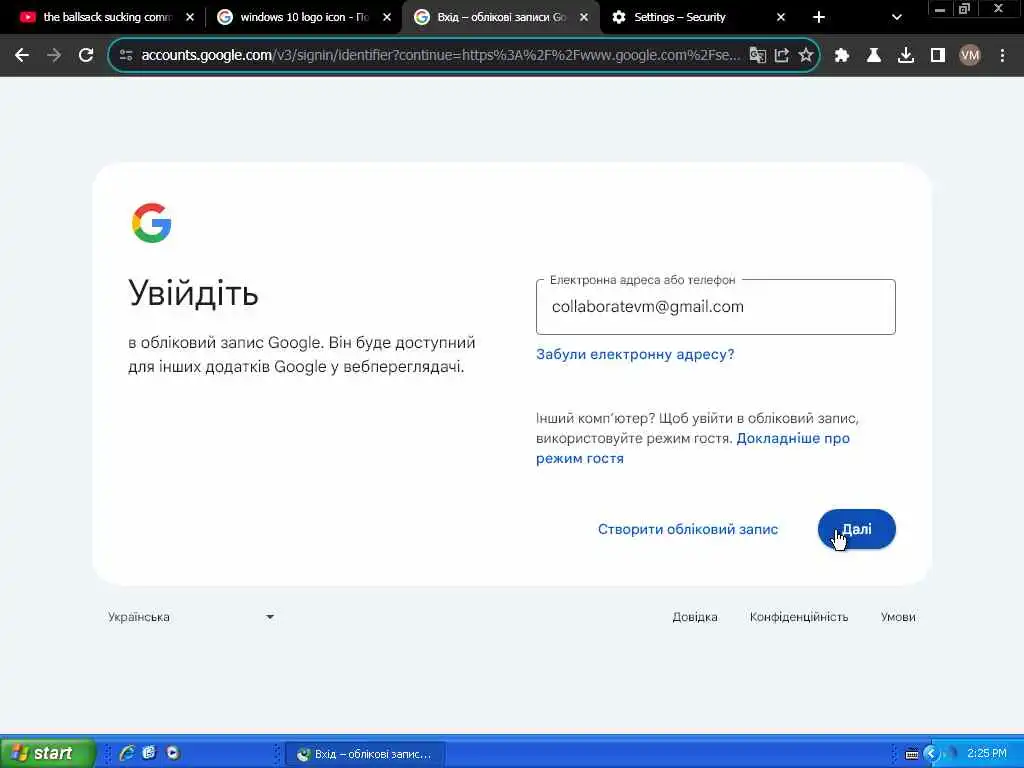Click the 2:25 PM taskbar clock
The height and width of the screenshot is (768, 1024).
(987, 754)
